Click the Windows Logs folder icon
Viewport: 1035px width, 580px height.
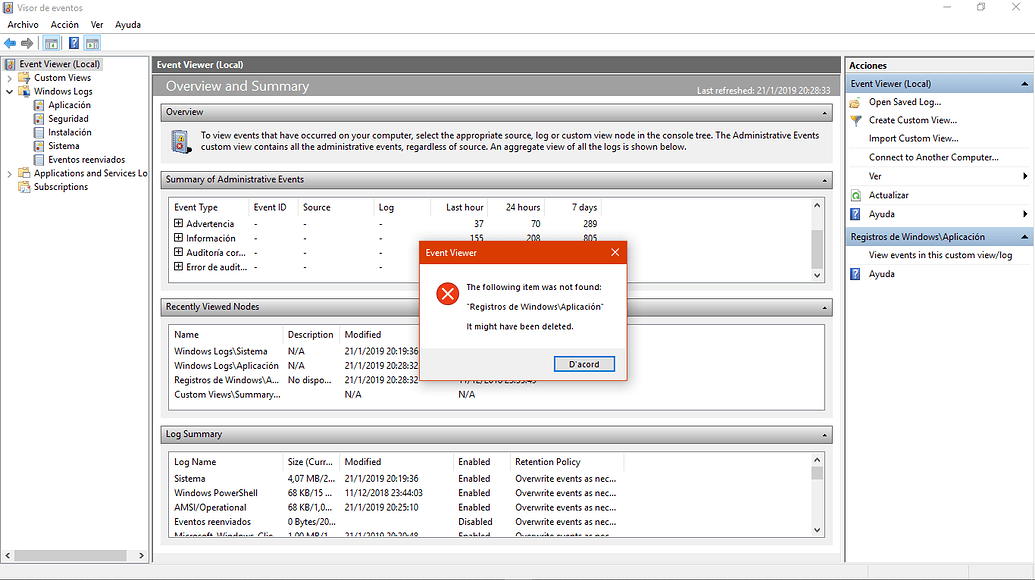[24, 91]
